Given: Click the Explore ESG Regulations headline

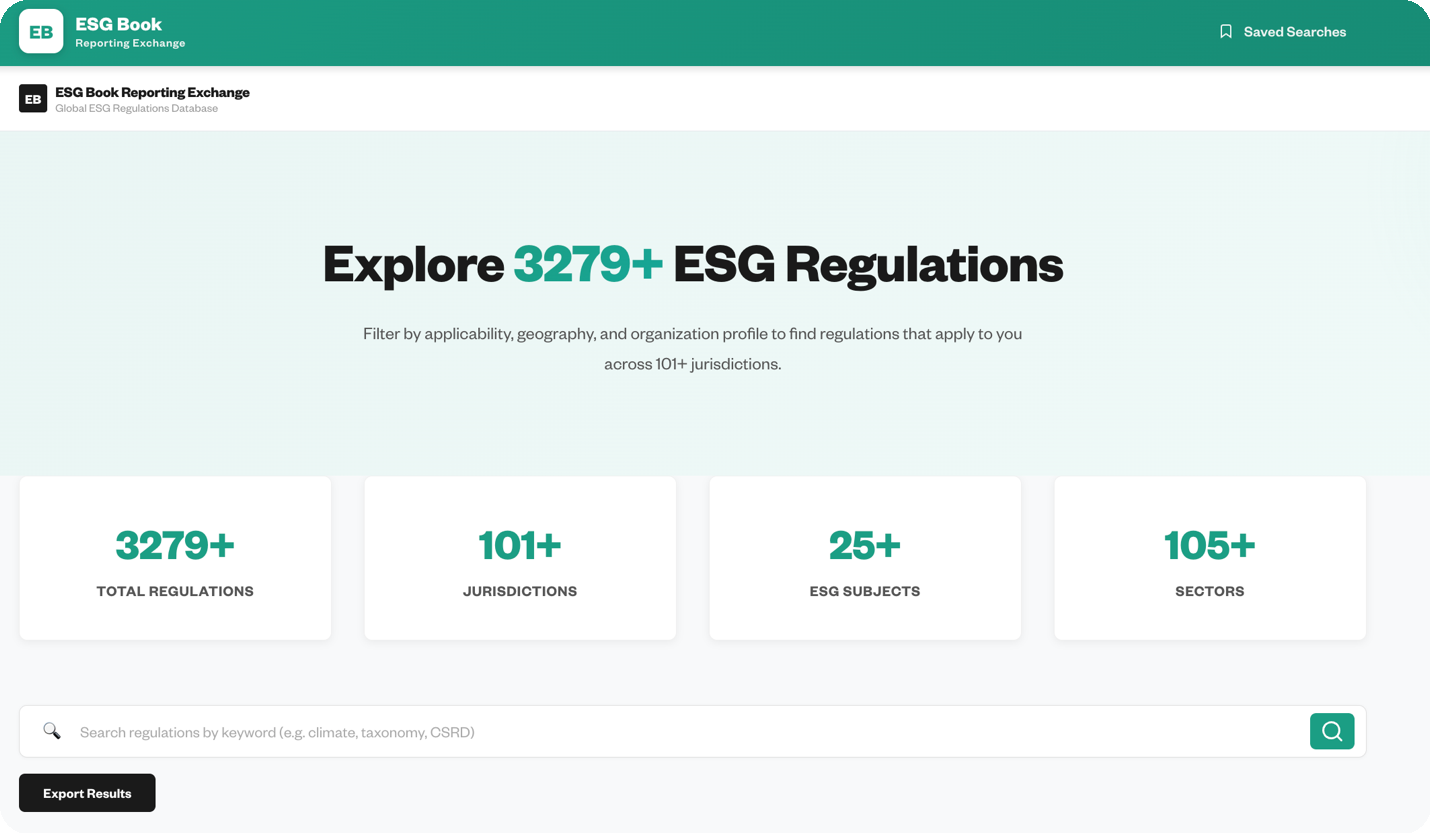Looking at the screenshot, I should coord(692,264).
